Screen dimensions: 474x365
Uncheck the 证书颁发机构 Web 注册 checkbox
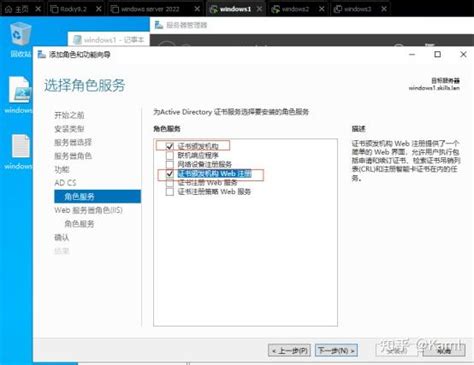(x=170, y=174)
